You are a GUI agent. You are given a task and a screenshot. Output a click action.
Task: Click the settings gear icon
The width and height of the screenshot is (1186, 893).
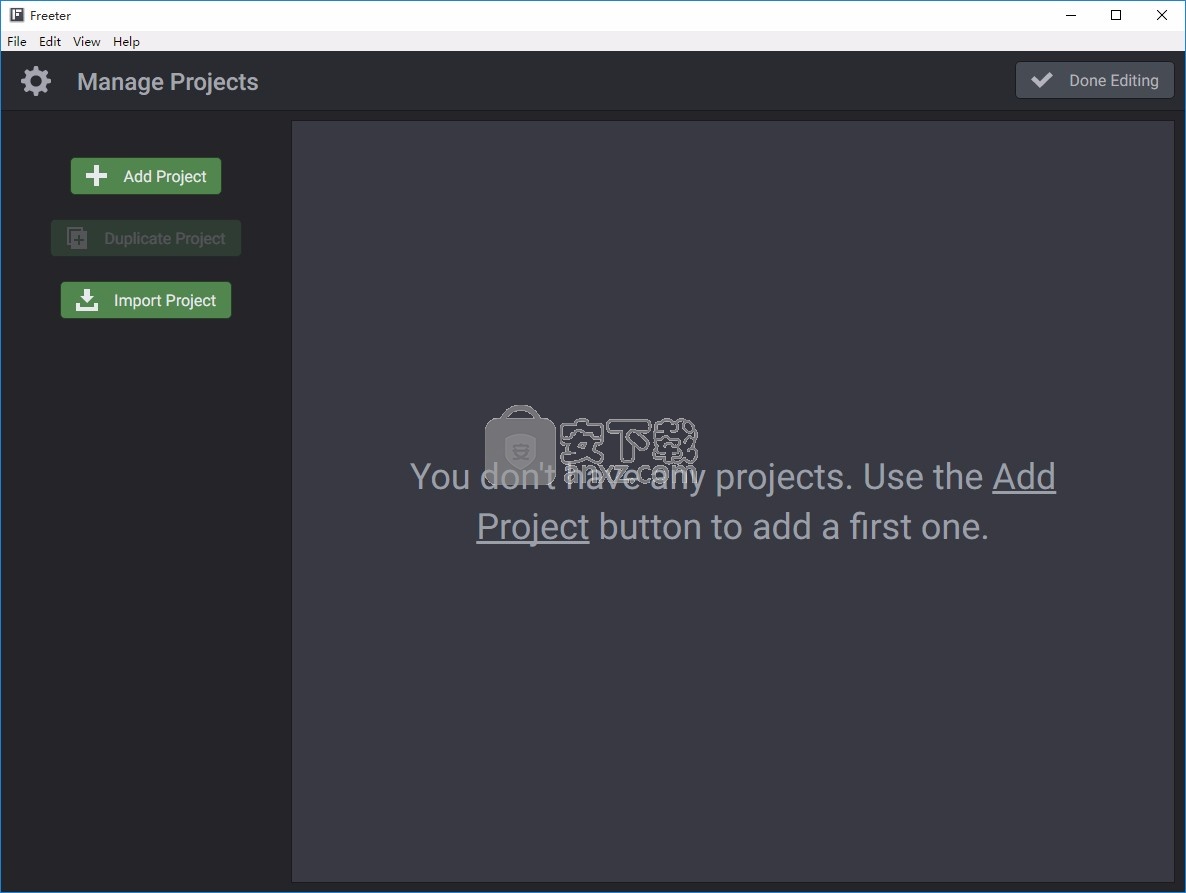[36, 81]
